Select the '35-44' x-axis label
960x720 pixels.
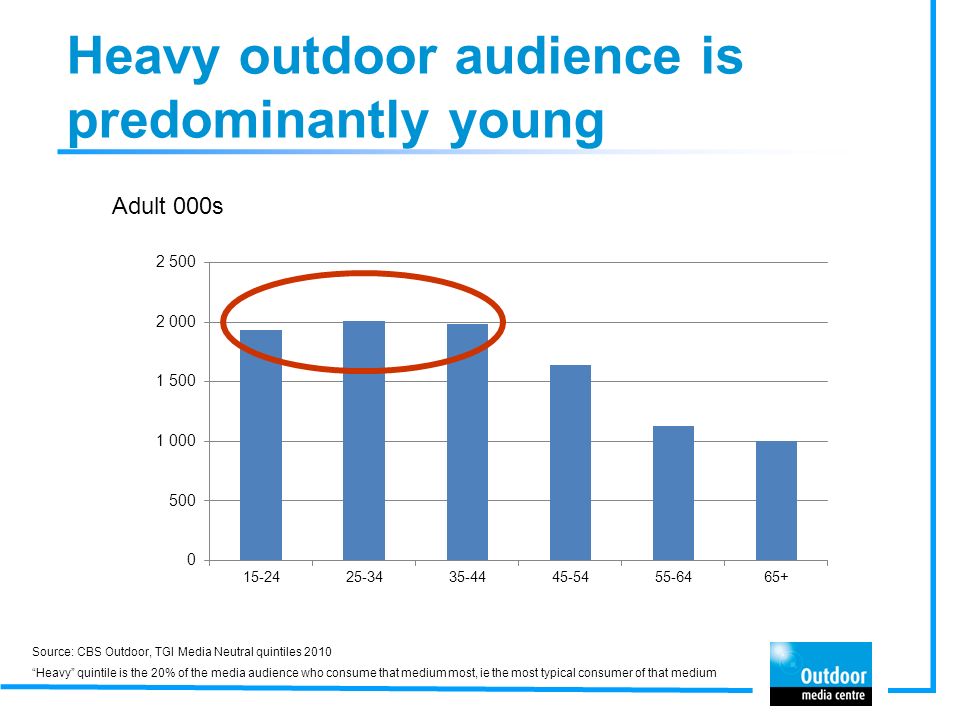(467, 577)
